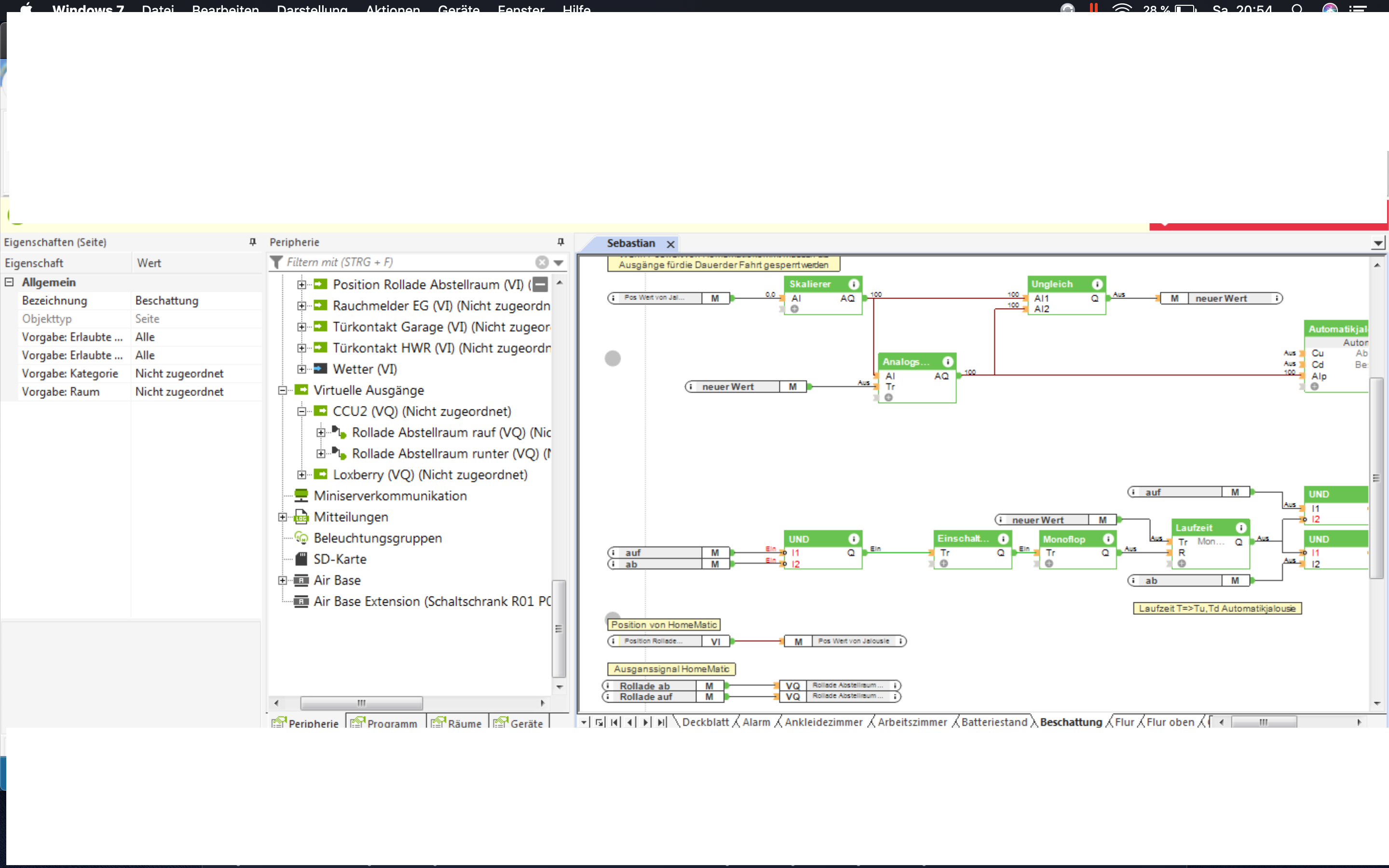The width and height of the screenshot is (1389, 868).
Task: Clear the Peripherie filter field
Action: 541,262
